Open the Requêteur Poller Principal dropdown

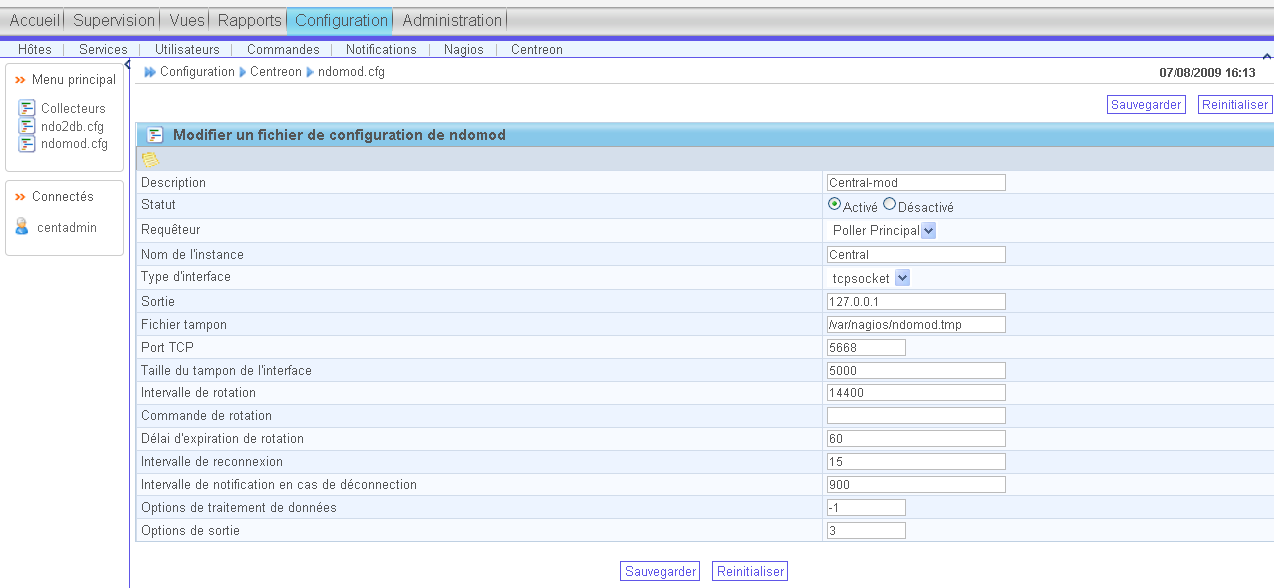coord(928,231)
